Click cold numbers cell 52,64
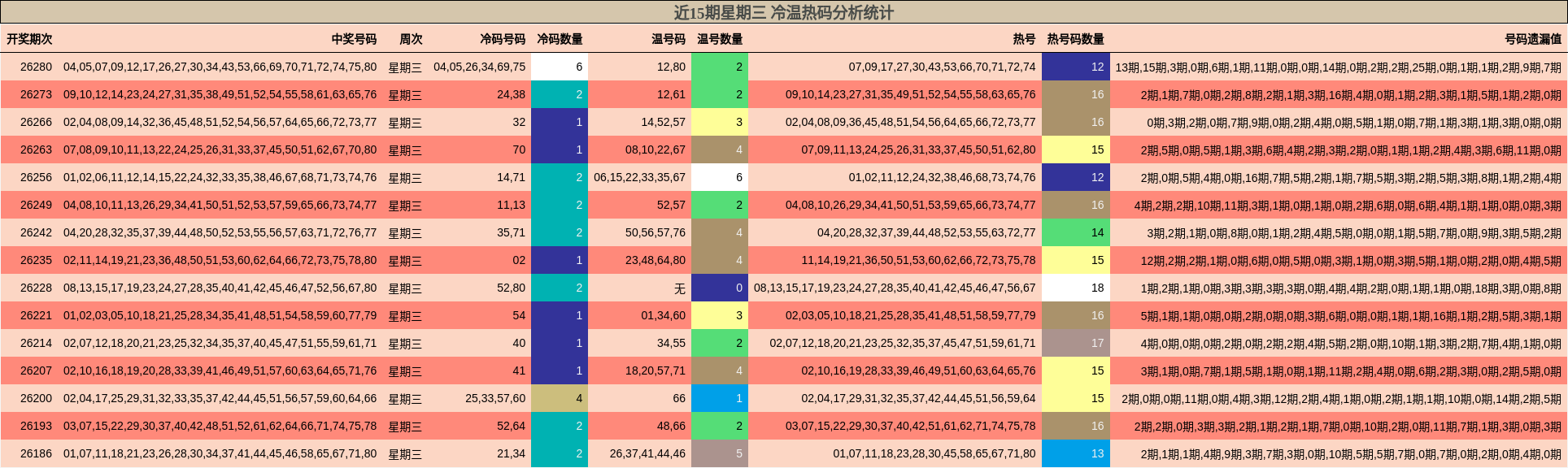Screen dimensions: 1568x468 coord(512,426)
